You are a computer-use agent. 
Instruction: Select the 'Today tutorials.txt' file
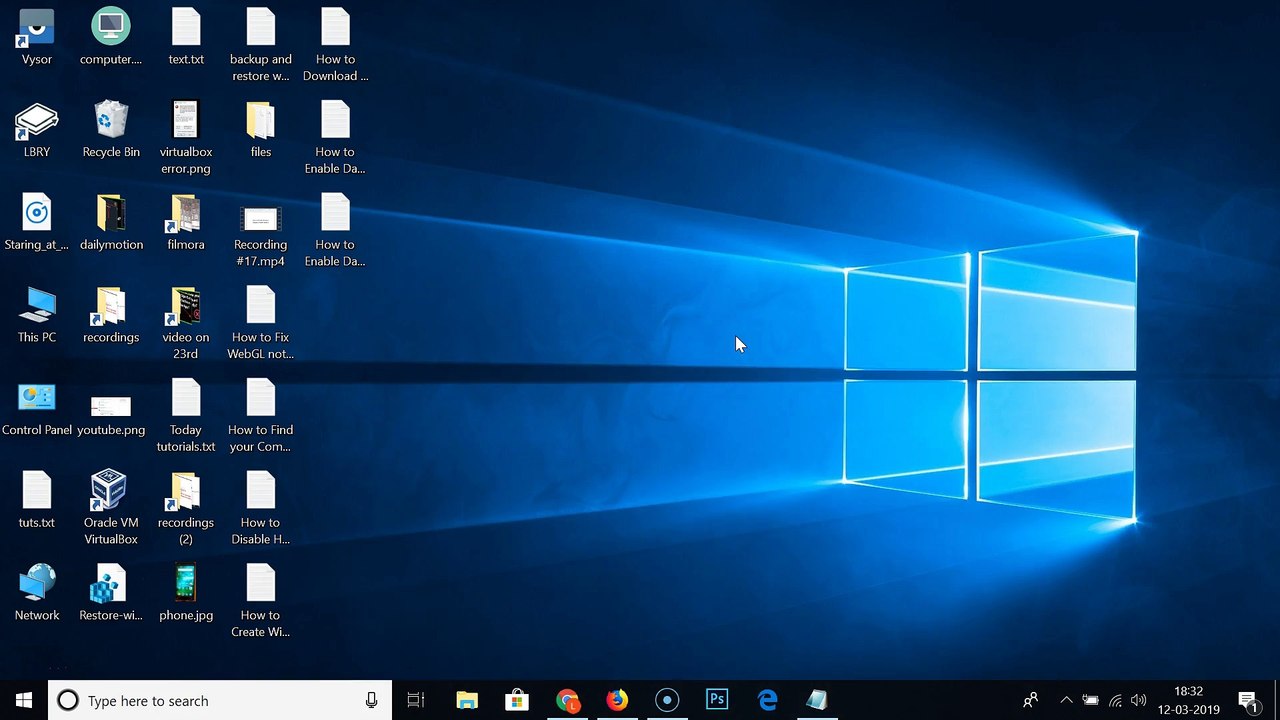click(x=186, y=415)
